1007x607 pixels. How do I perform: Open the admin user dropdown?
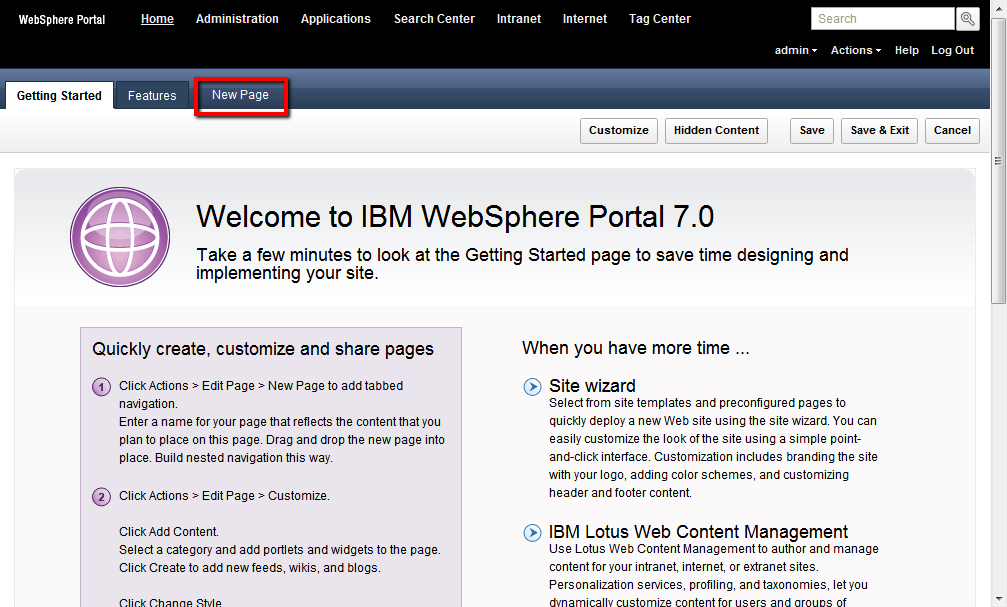coord(796,50)
